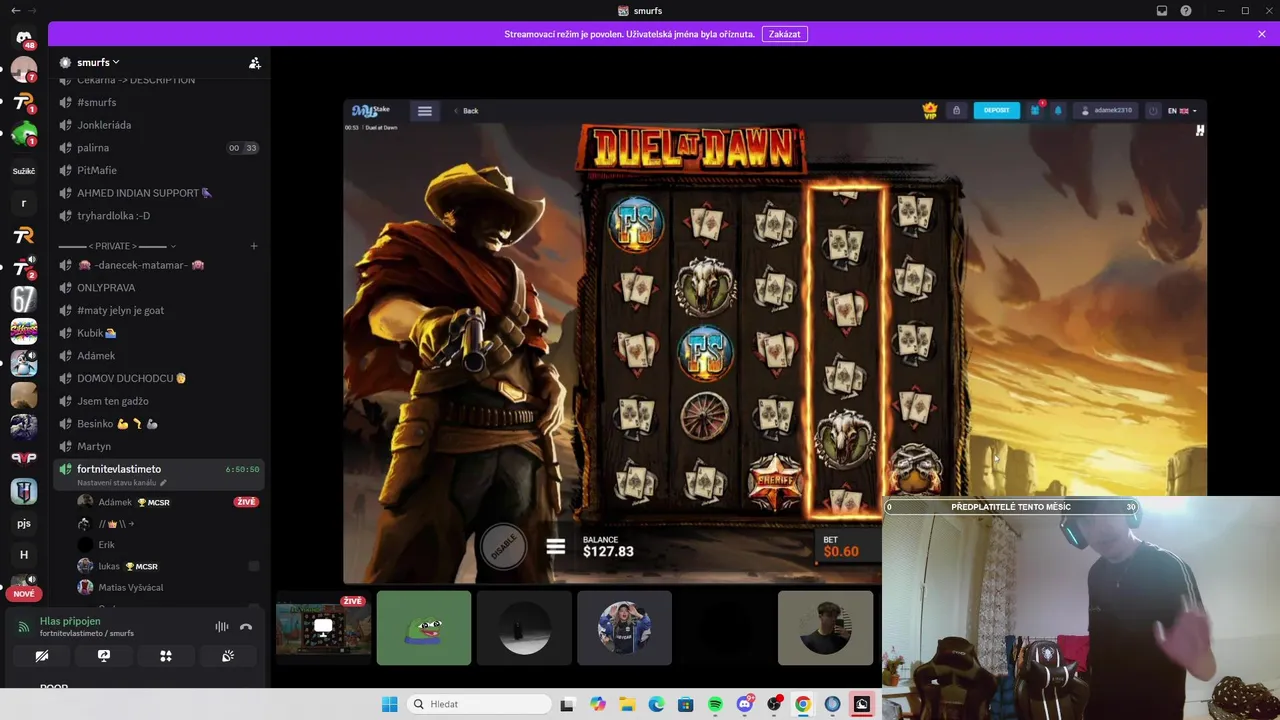The width and height of the screenshot is (1280, 720).
Task: Disconnect from voice call
Action: (x=246, y=627)
